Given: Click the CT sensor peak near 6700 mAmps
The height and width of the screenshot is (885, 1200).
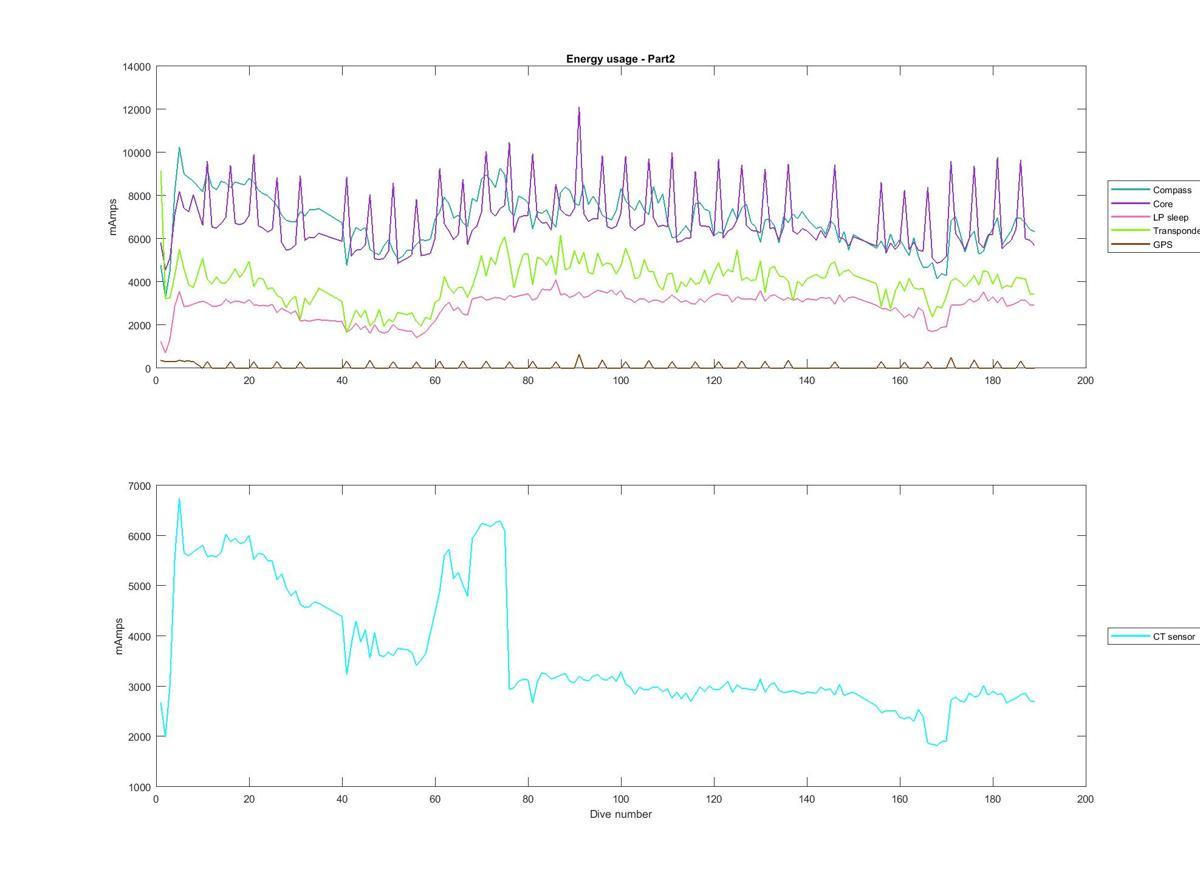Looking at the screenshot, I should click(x=179, y=499).
